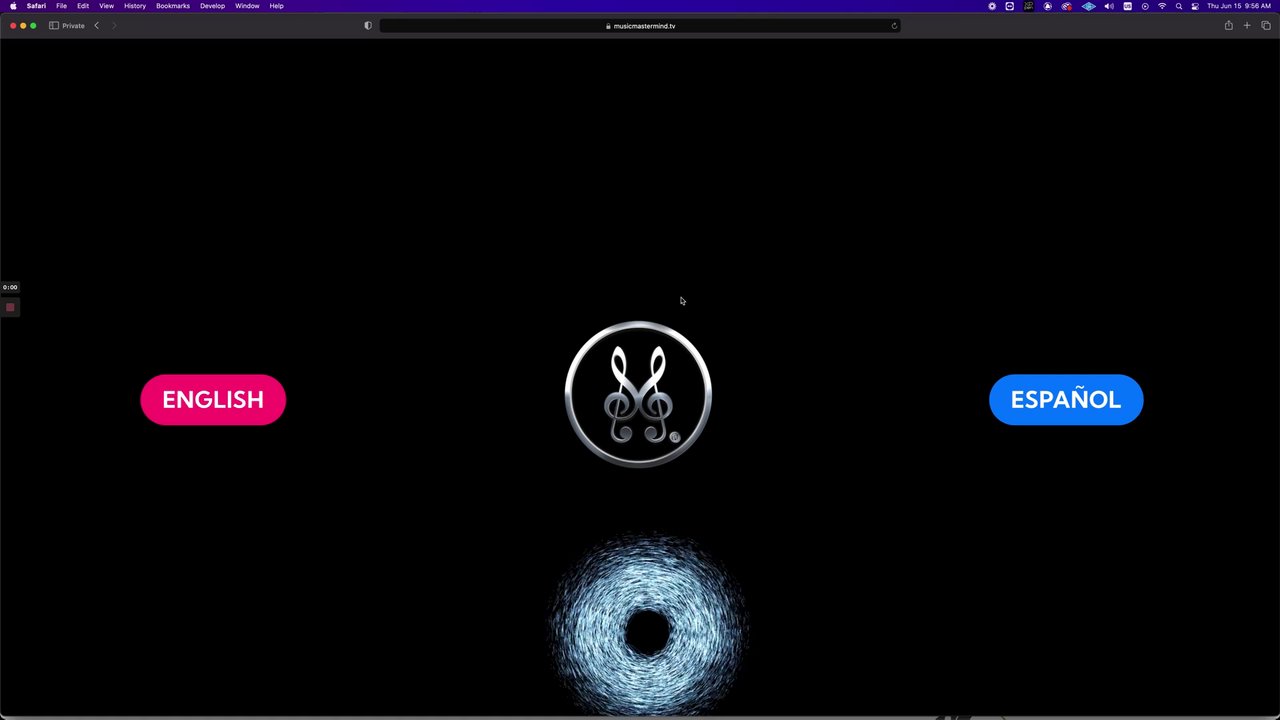Open the Privacy Report shield icon
Image resolution: width=1280 pixels, height=720 pixels.
pos(368,26)
